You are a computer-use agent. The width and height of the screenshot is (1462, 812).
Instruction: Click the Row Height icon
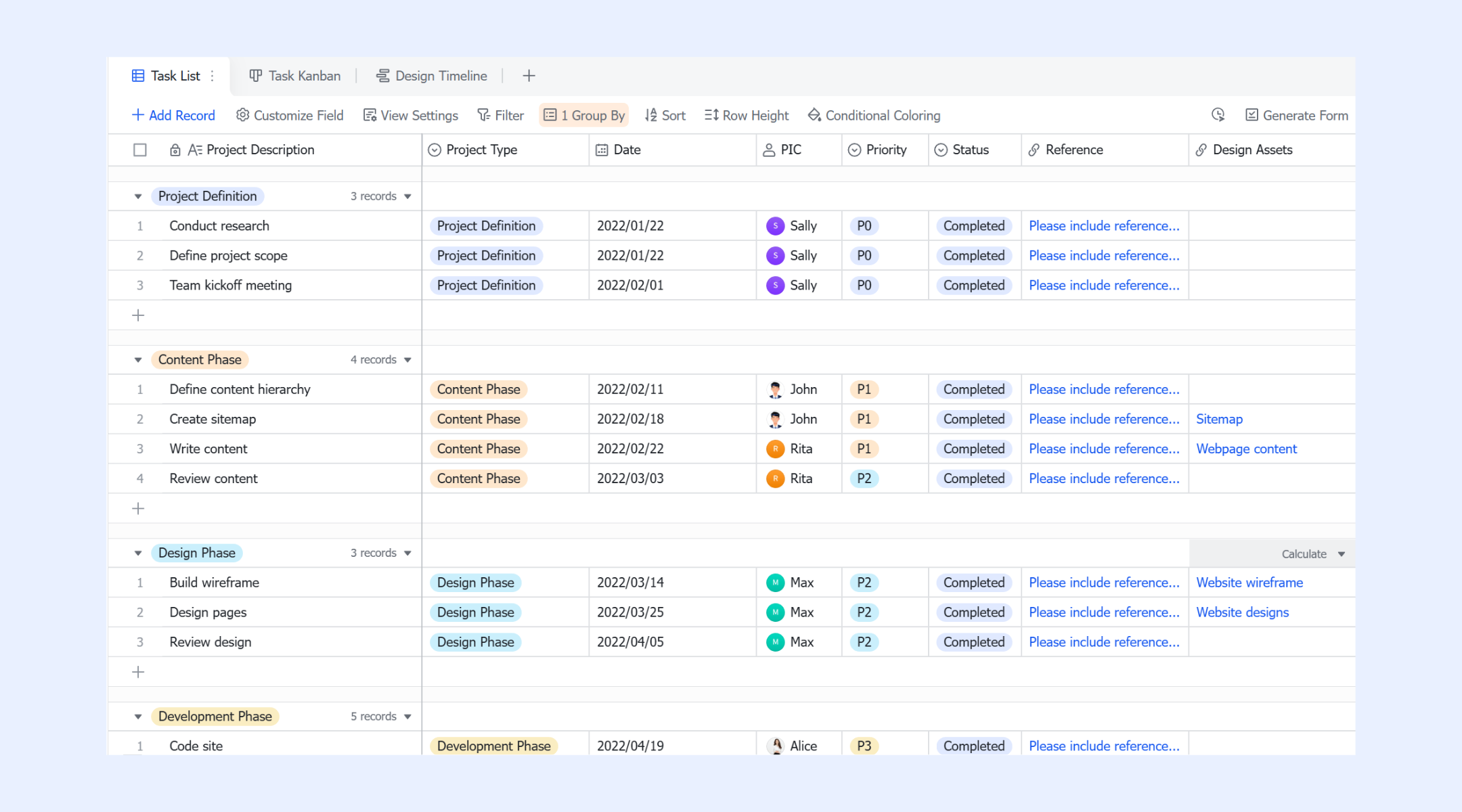711,115
